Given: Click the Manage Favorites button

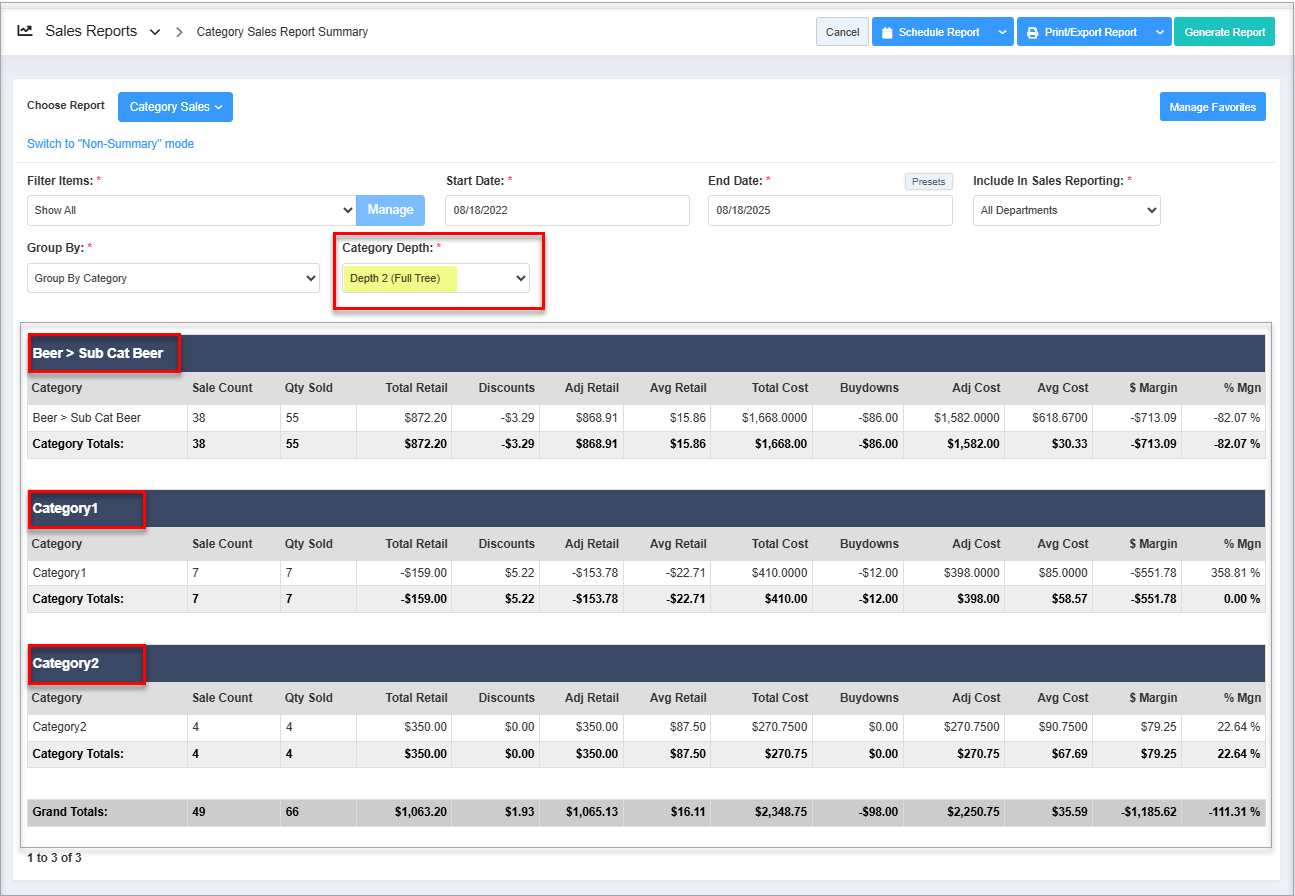Looking at the screenshot, I should [1212, 107].
